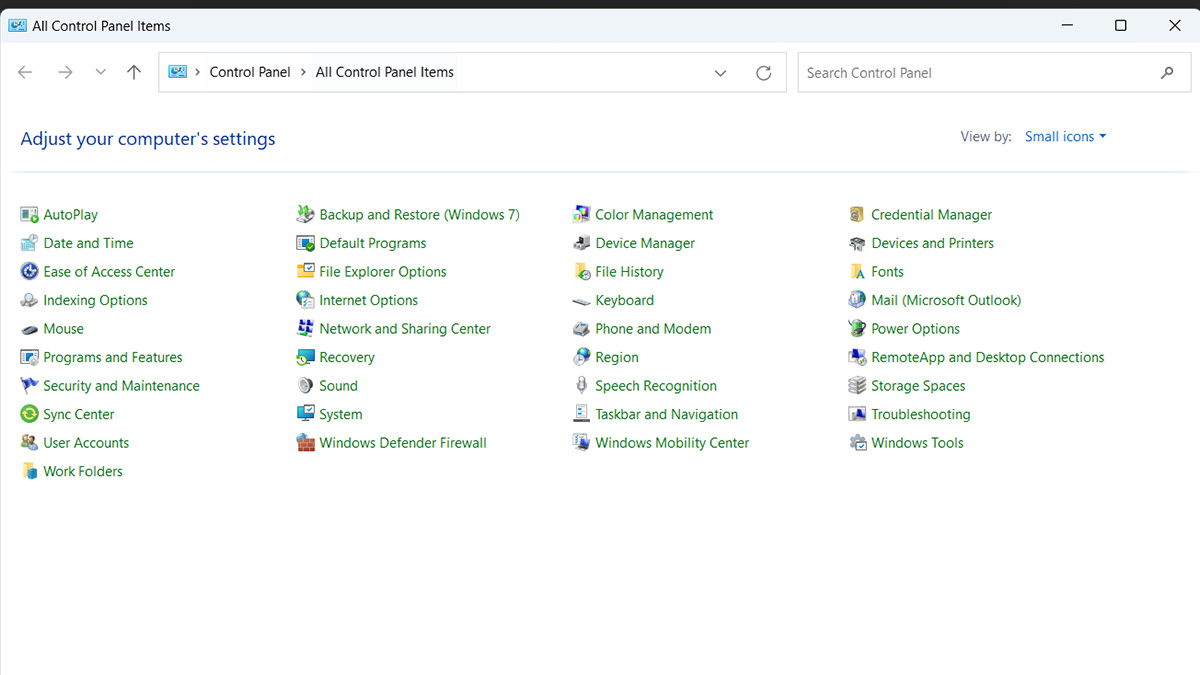Viewport: 1200px width, 675px height.
Task: Open the address bar previous locations dropdown
Action: point(721,73)
